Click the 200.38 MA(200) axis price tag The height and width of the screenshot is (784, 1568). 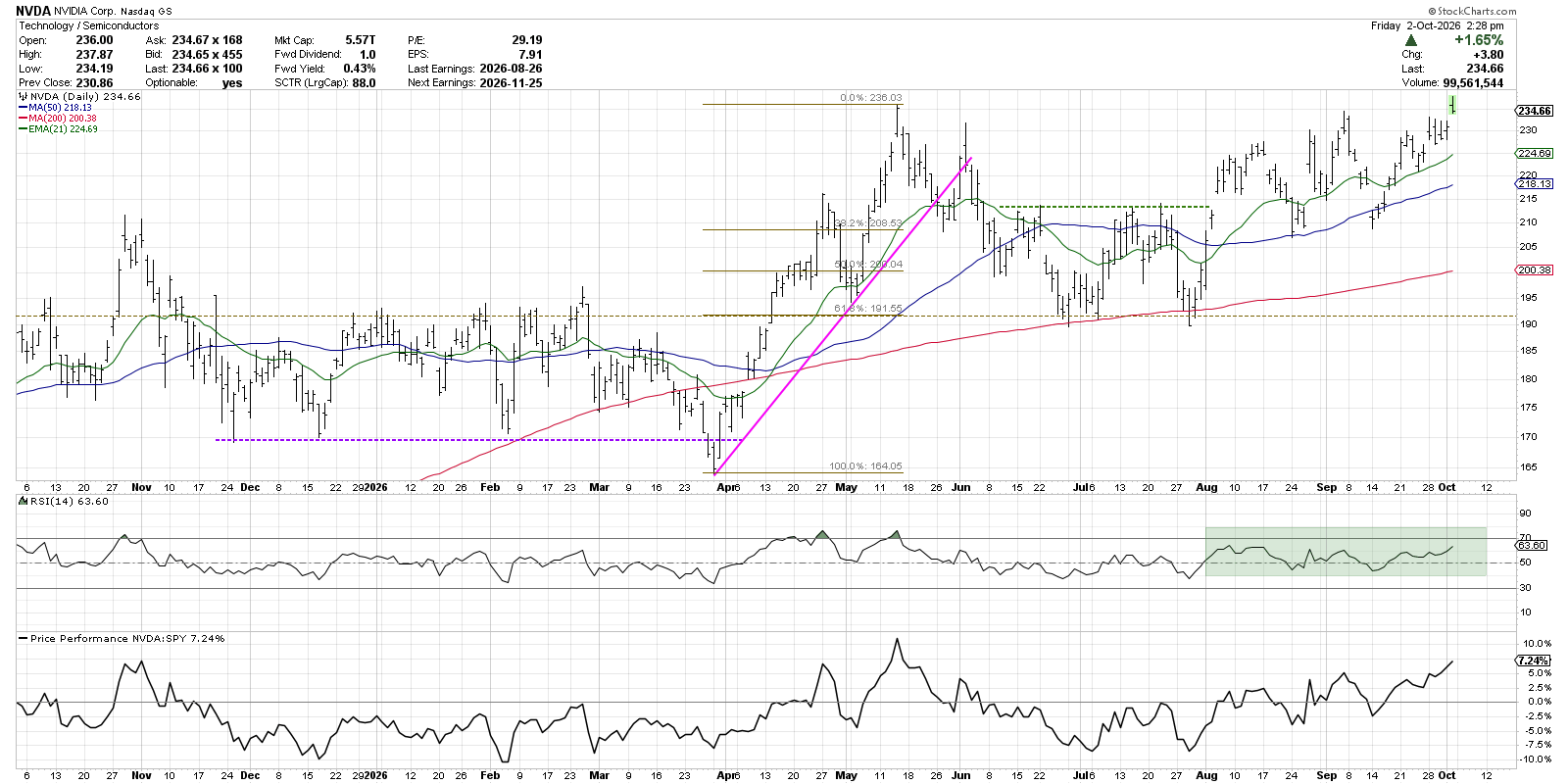[1535, 269]
